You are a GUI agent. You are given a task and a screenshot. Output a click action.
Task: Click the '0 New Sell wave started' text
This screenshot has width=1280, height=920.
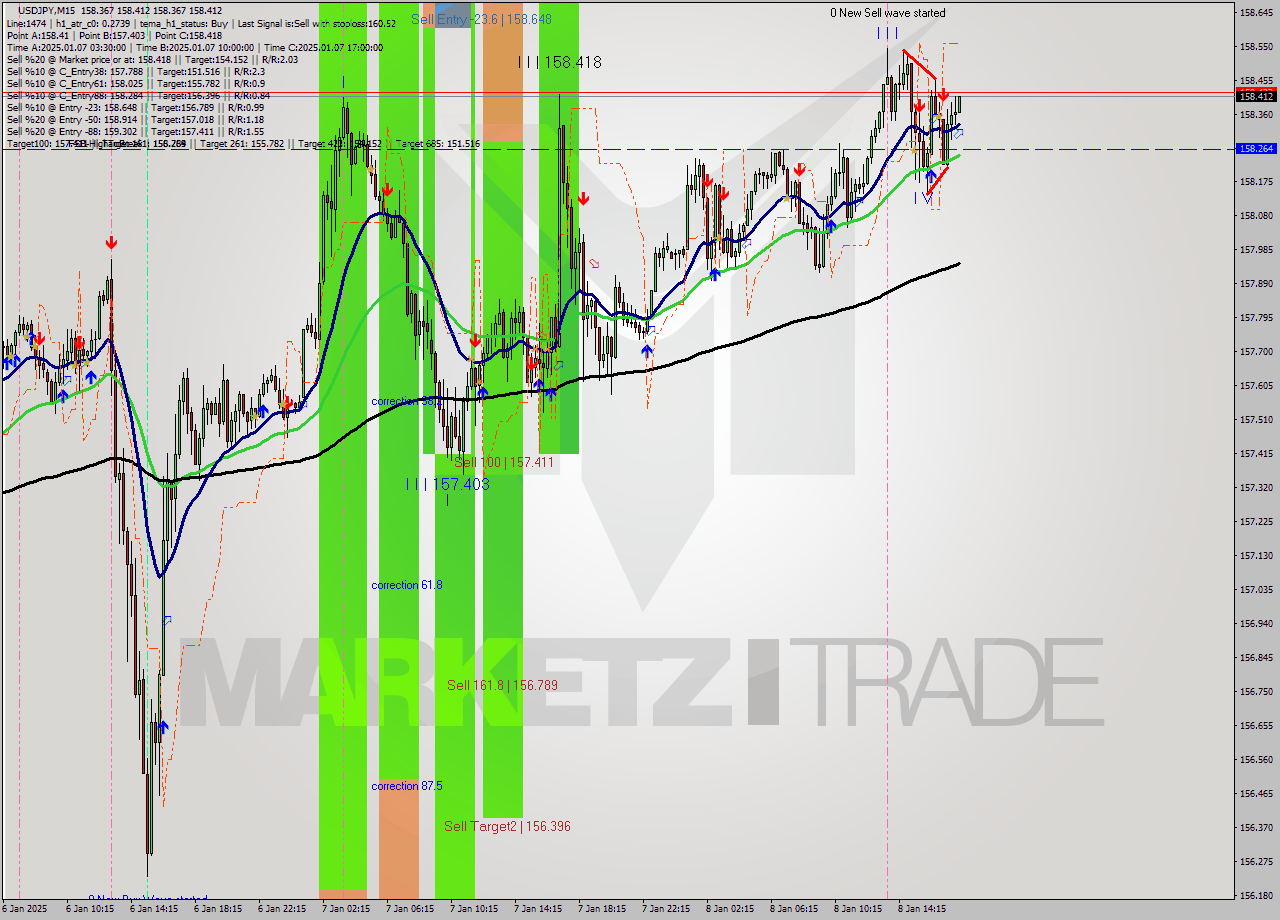[x=888, y=13]
